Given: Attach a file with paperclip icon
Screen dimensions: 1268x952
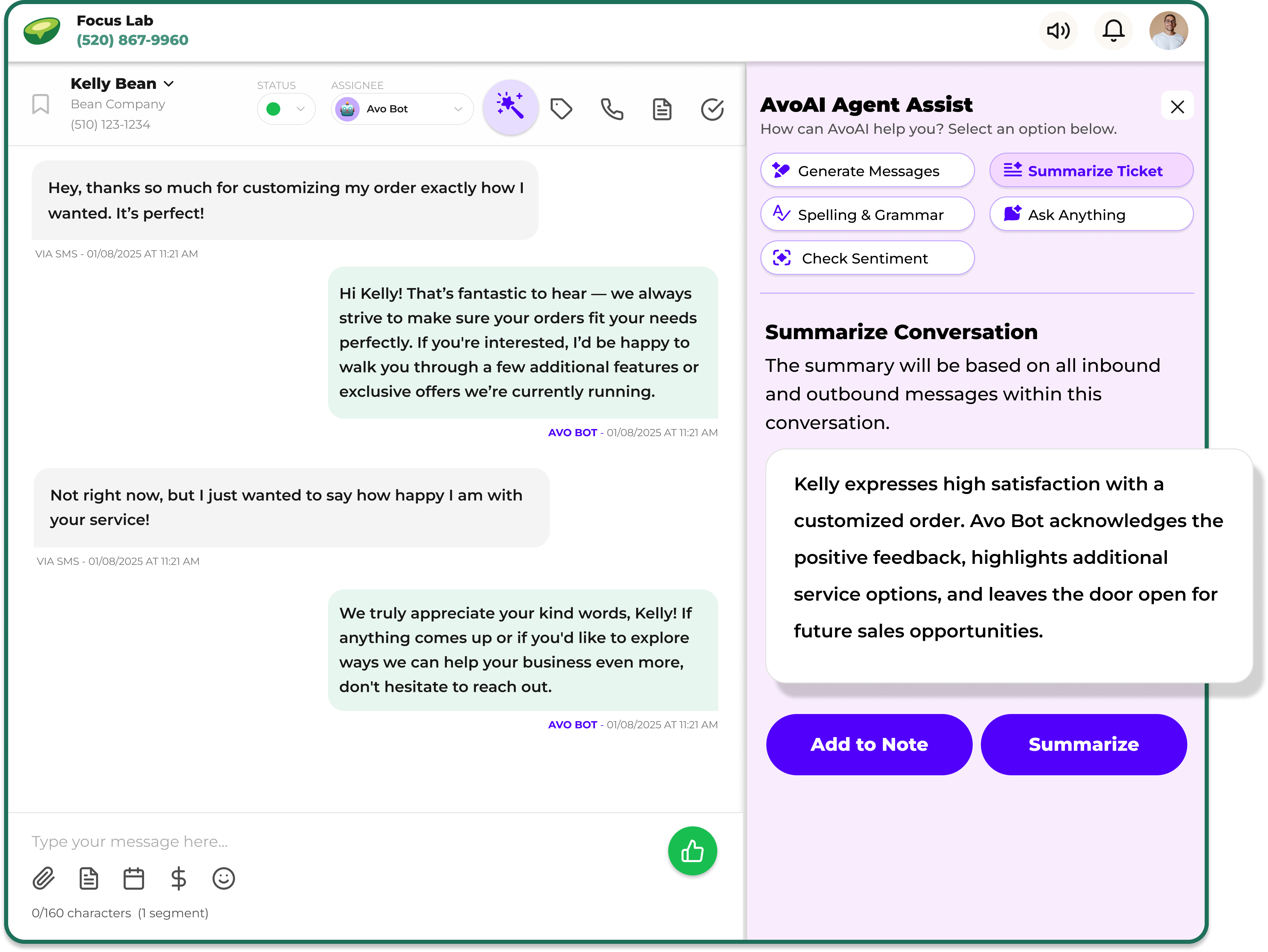Looking at the screenshot, I should tap(44, 878).
